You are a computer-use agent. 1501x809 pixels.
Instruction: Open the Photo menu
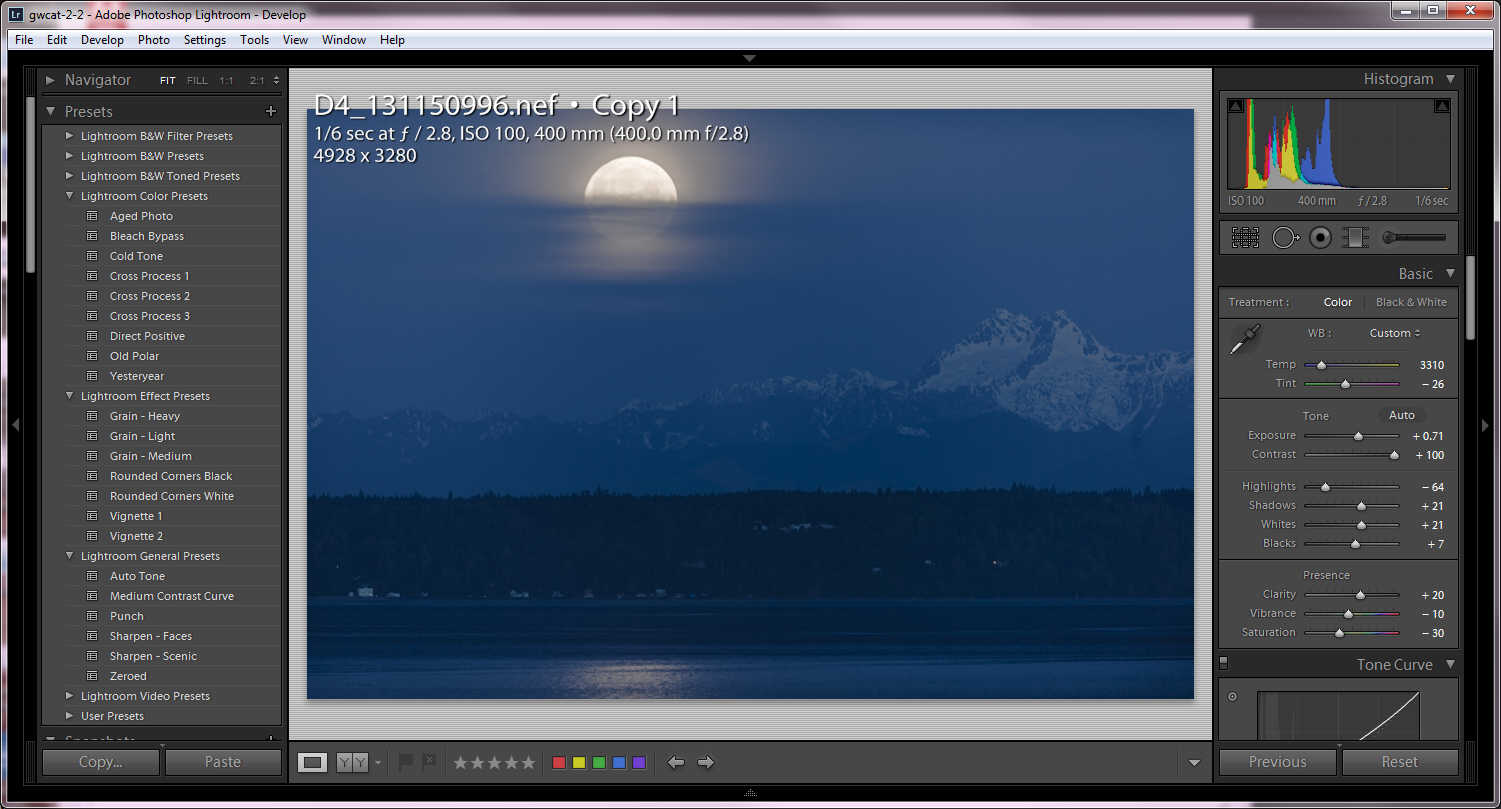tap(154, 40)
